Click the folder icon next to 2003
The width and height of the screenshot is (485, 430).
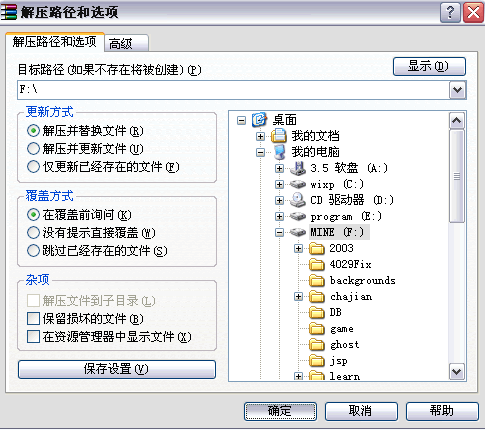pyautogui.click(x=317, y=248)
